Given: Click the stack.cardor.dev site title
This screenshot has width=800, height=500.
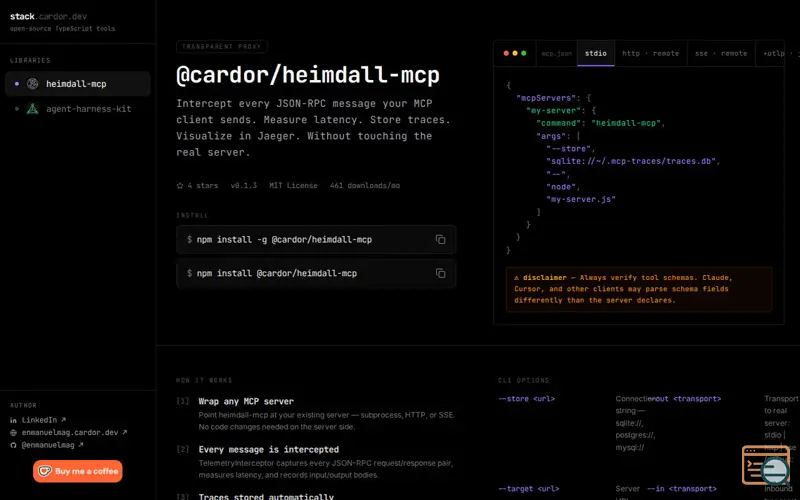Looking at the screenshot, I should tap(48, 16).
